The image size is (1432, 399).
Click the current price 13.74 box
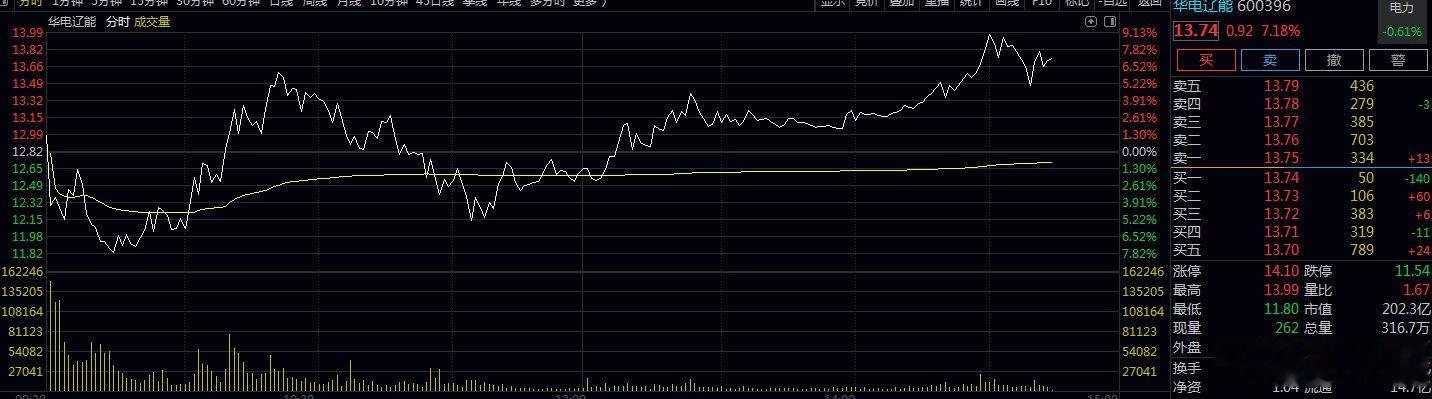tap(1195, 31)
